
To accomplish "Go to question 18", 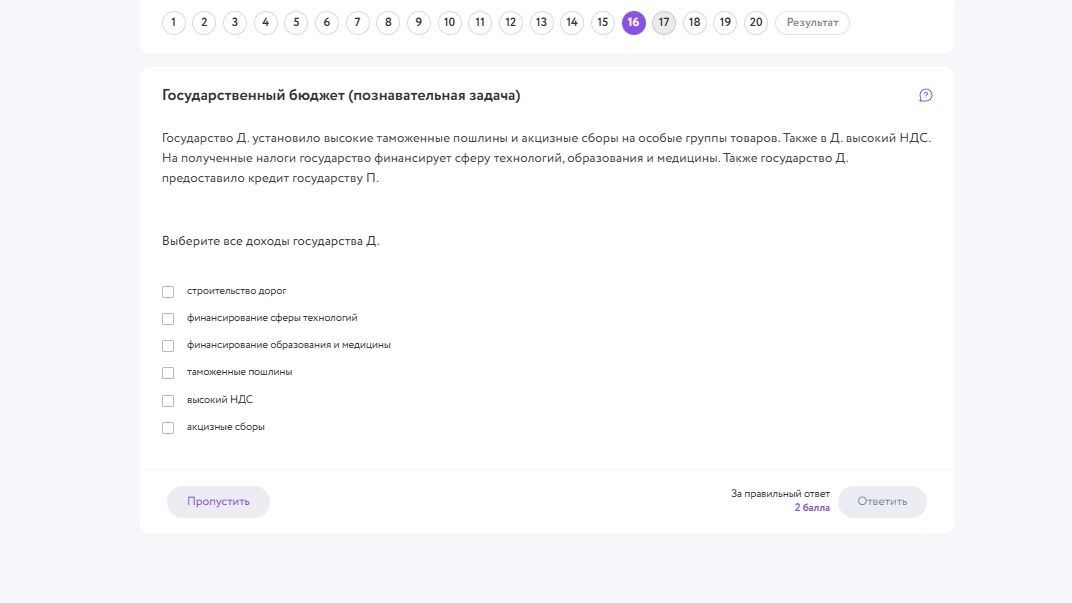I will (x=695, y=23).
